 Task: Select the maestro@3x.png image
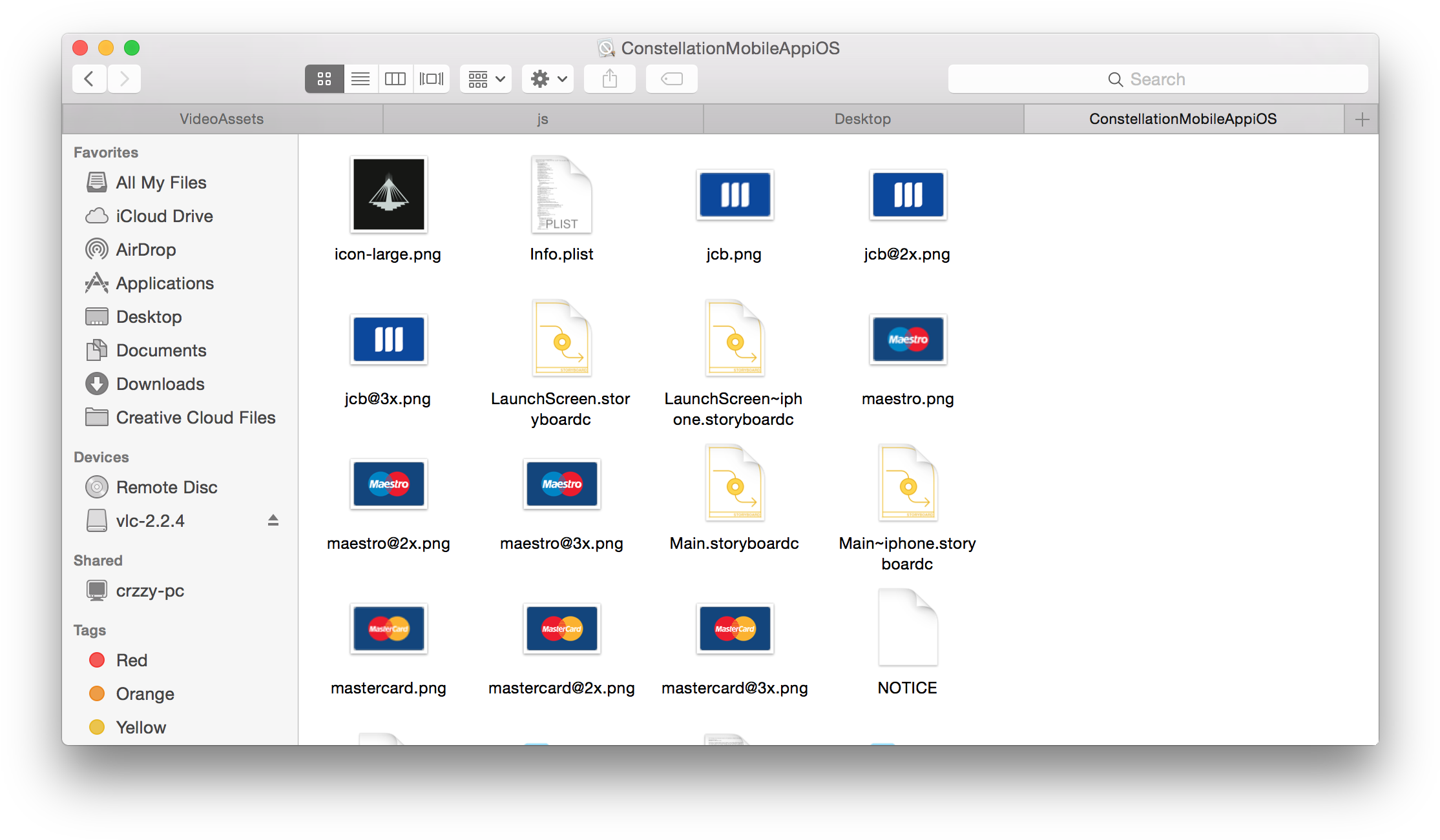tap(561, 484)
